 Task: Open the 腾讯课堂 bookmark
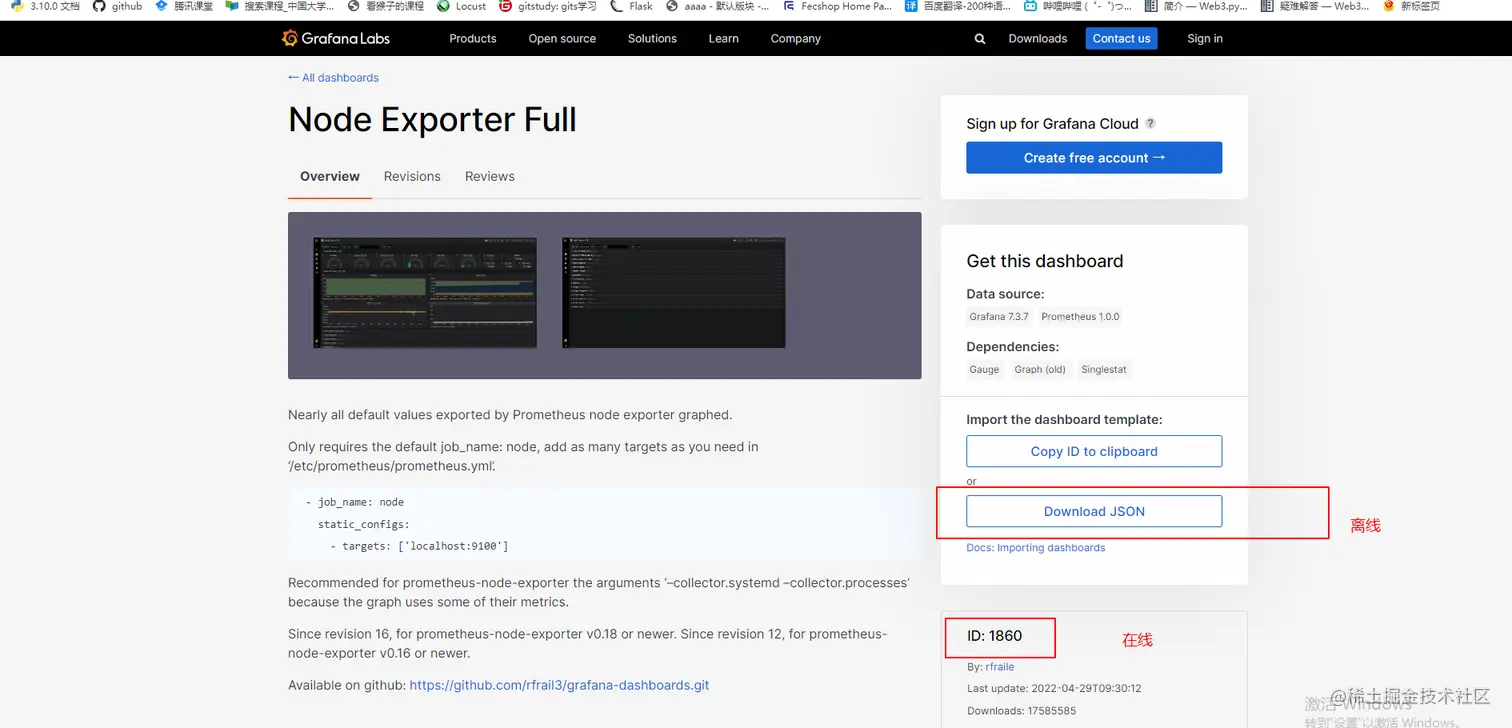tap(184, 6)
